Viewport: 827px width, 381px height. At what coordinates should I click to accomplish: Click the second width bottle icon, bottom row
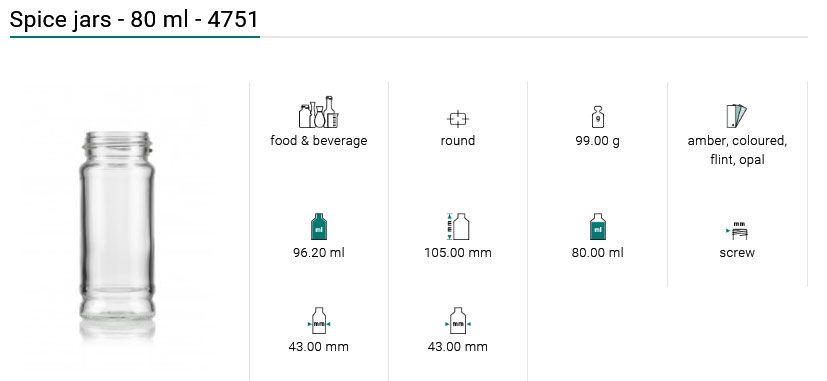[458, 320]
